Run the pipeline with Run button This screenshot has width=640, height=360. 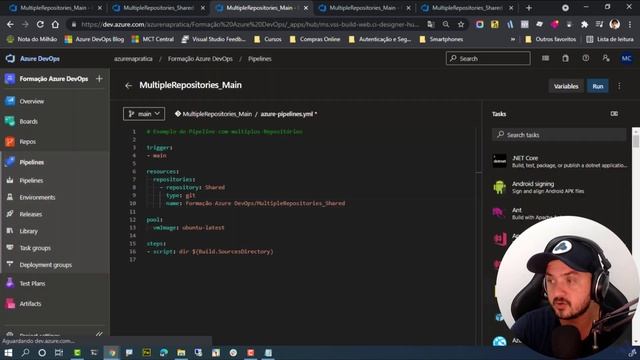[598, 86]
